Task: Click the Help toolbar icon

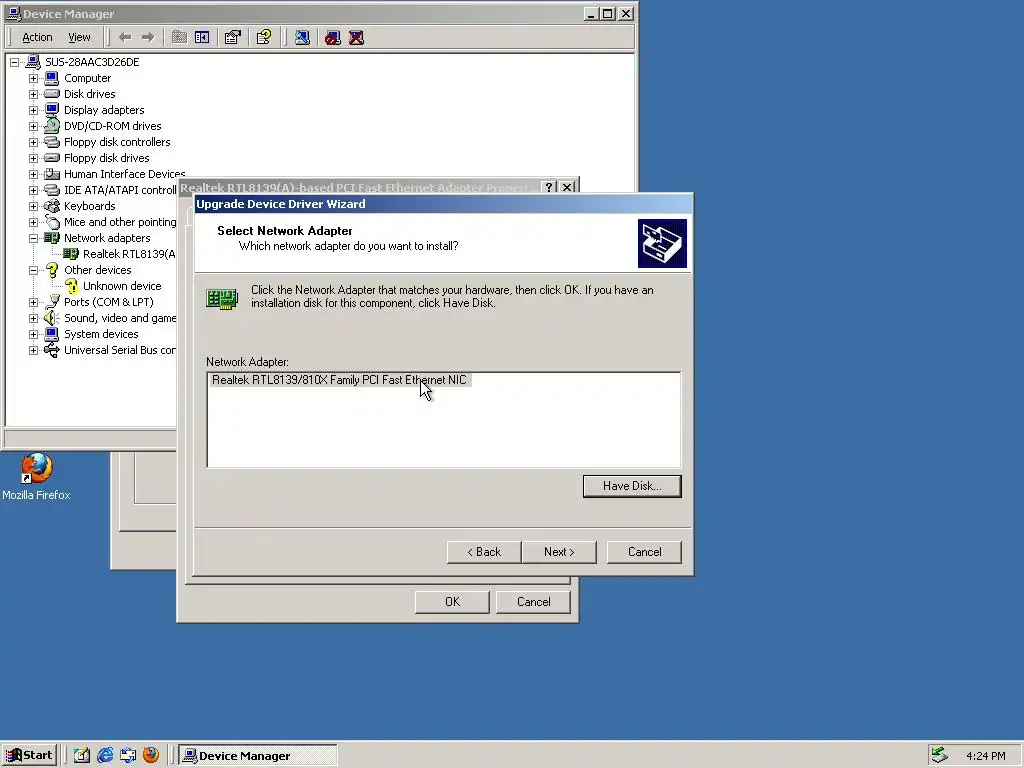Action: (264, 37)
